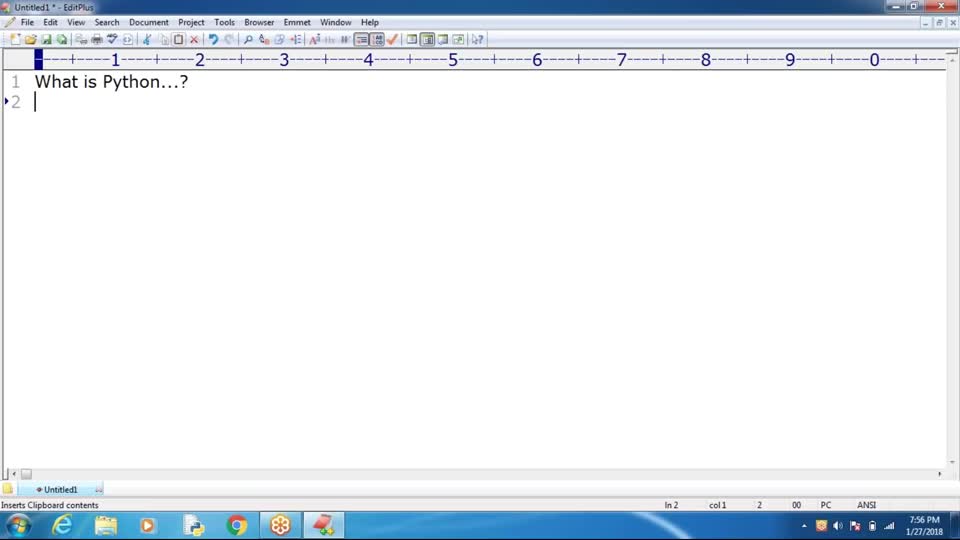Open Find with magnifier icon

click(248, 40)
